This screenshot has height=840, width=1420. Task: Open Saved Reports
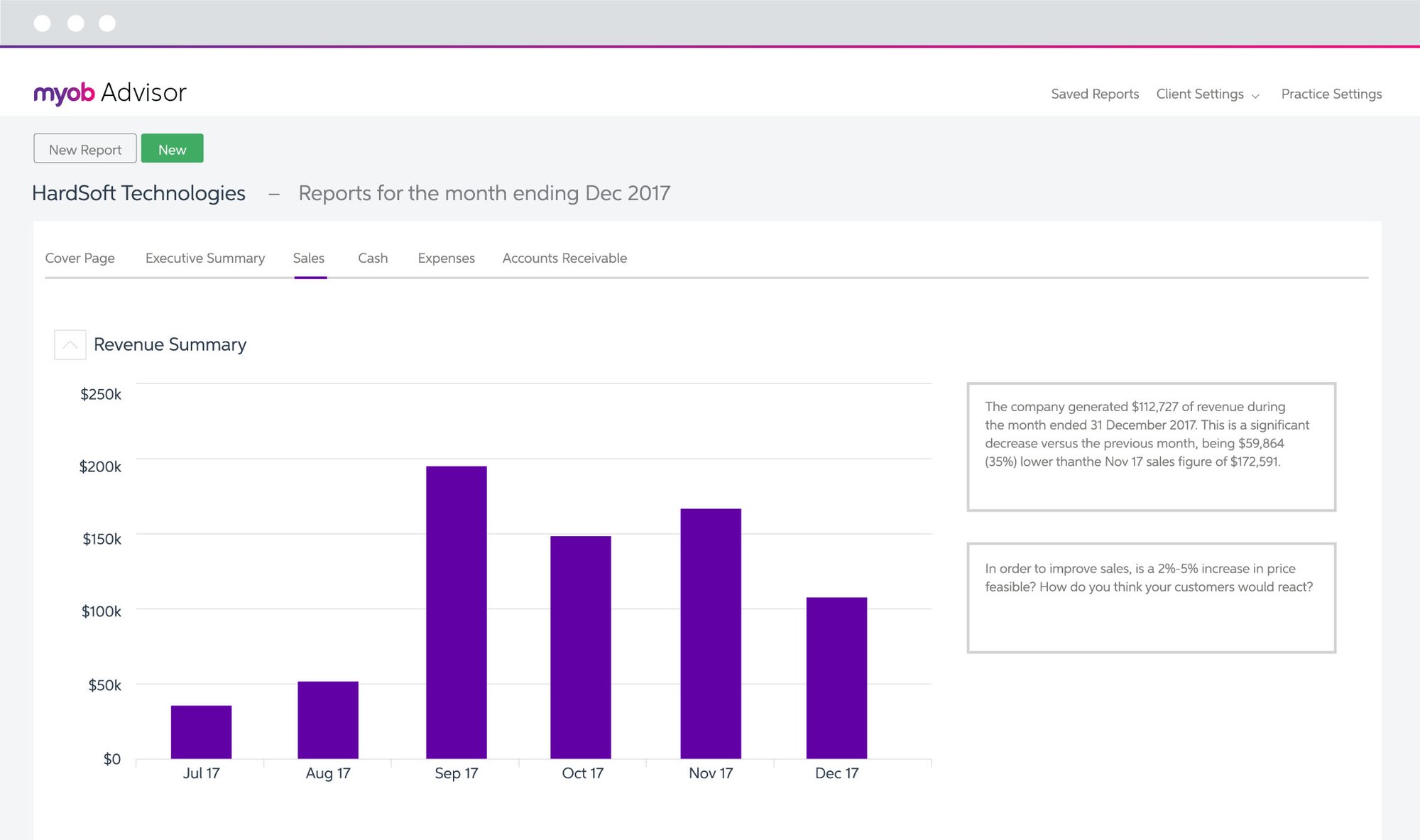1094,93
